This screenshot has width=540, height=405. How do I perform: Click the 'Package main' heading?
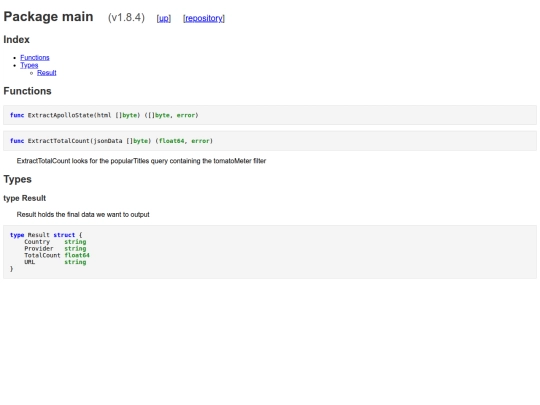(48, 17)
